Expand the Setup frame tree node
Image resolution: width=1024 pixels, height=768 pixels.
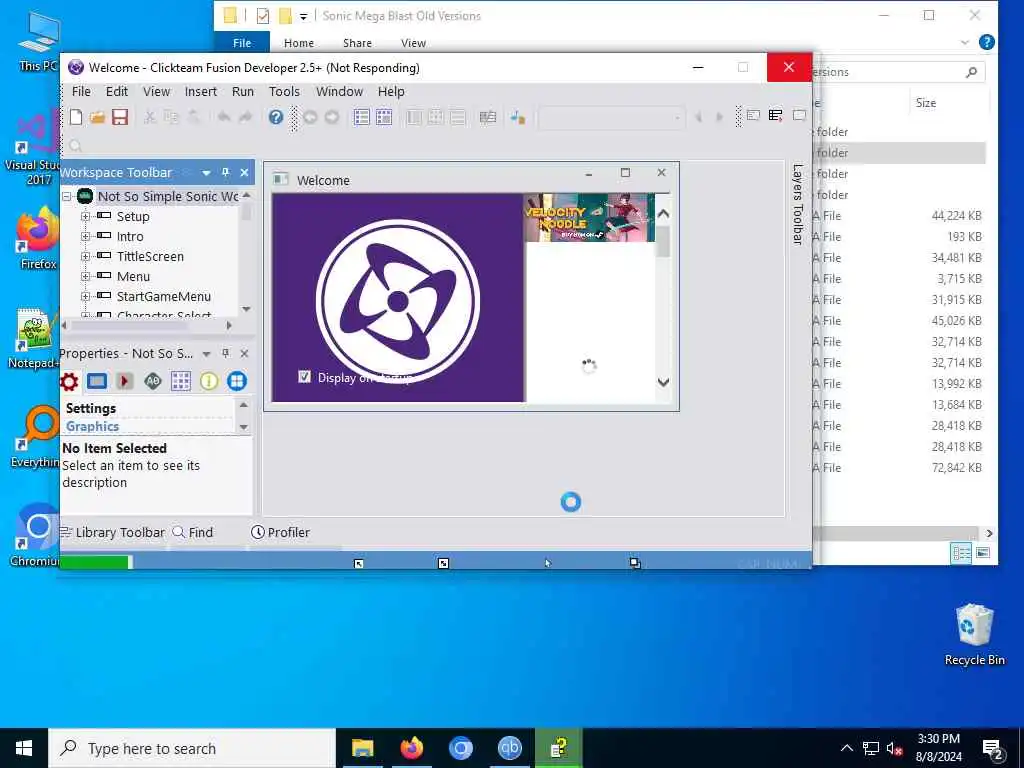coord(86,216)
